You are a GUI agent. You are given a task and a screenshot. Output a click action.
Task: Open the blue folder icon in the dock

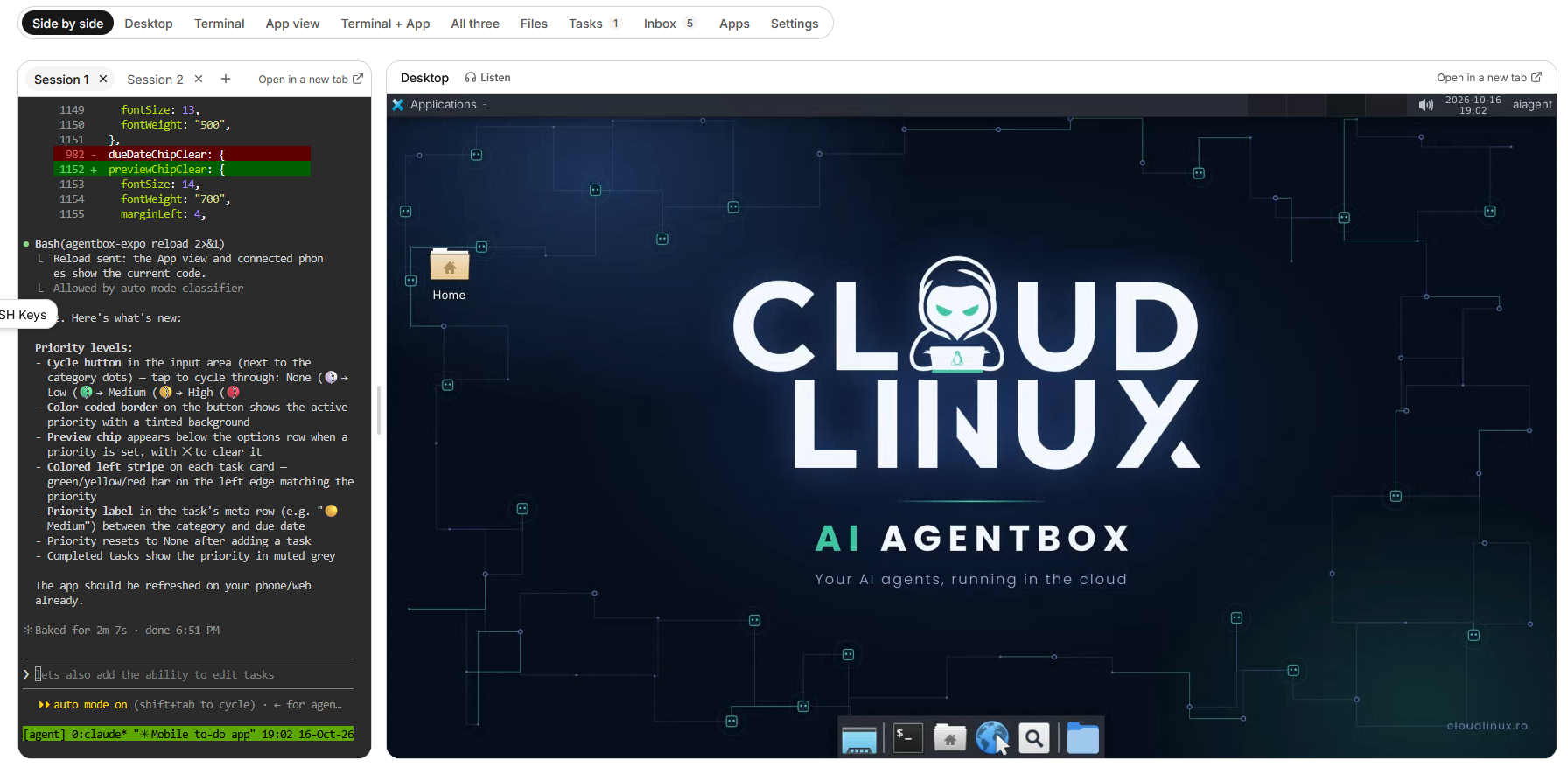(1083, 739)
